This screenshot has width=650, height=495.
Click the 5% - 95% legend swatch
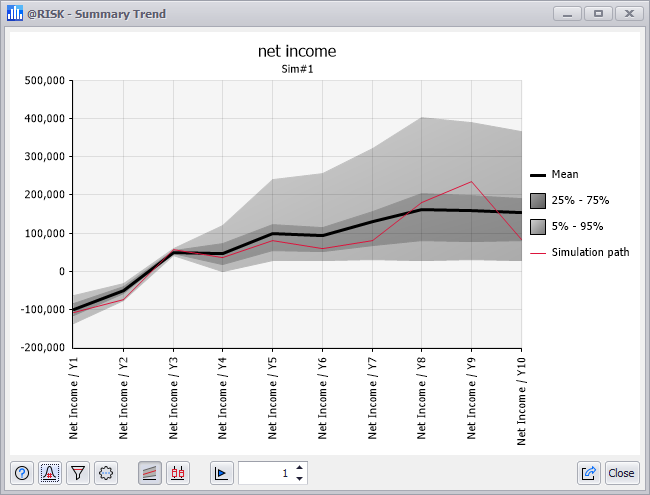[x=537, y=226]
